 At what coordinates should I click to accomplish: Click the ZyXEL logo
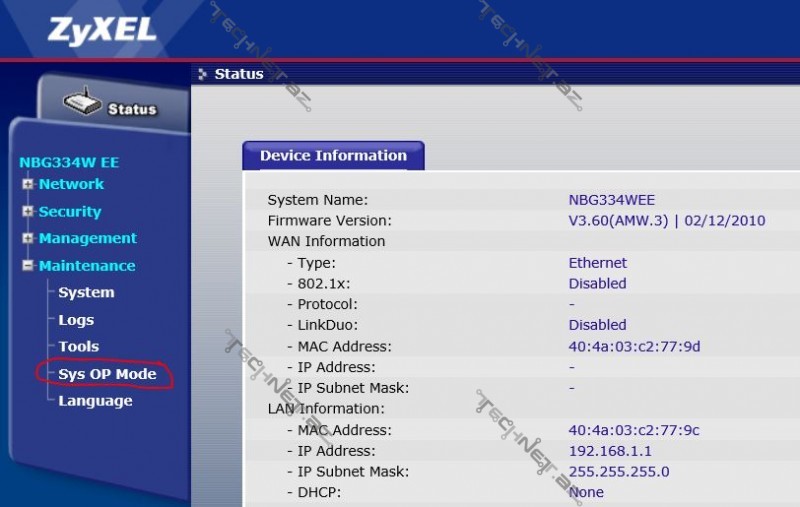pos(102,29)
